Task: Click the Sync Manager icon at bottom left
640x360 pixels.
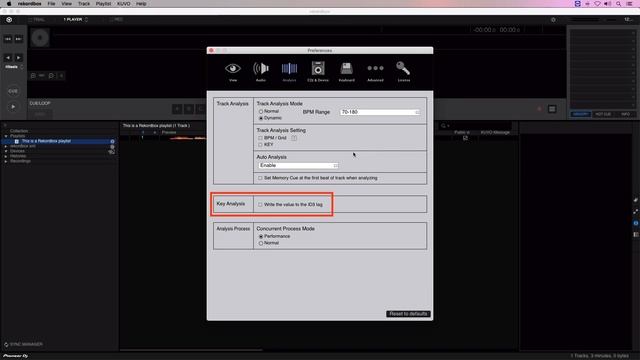Action: click(6, 344)
